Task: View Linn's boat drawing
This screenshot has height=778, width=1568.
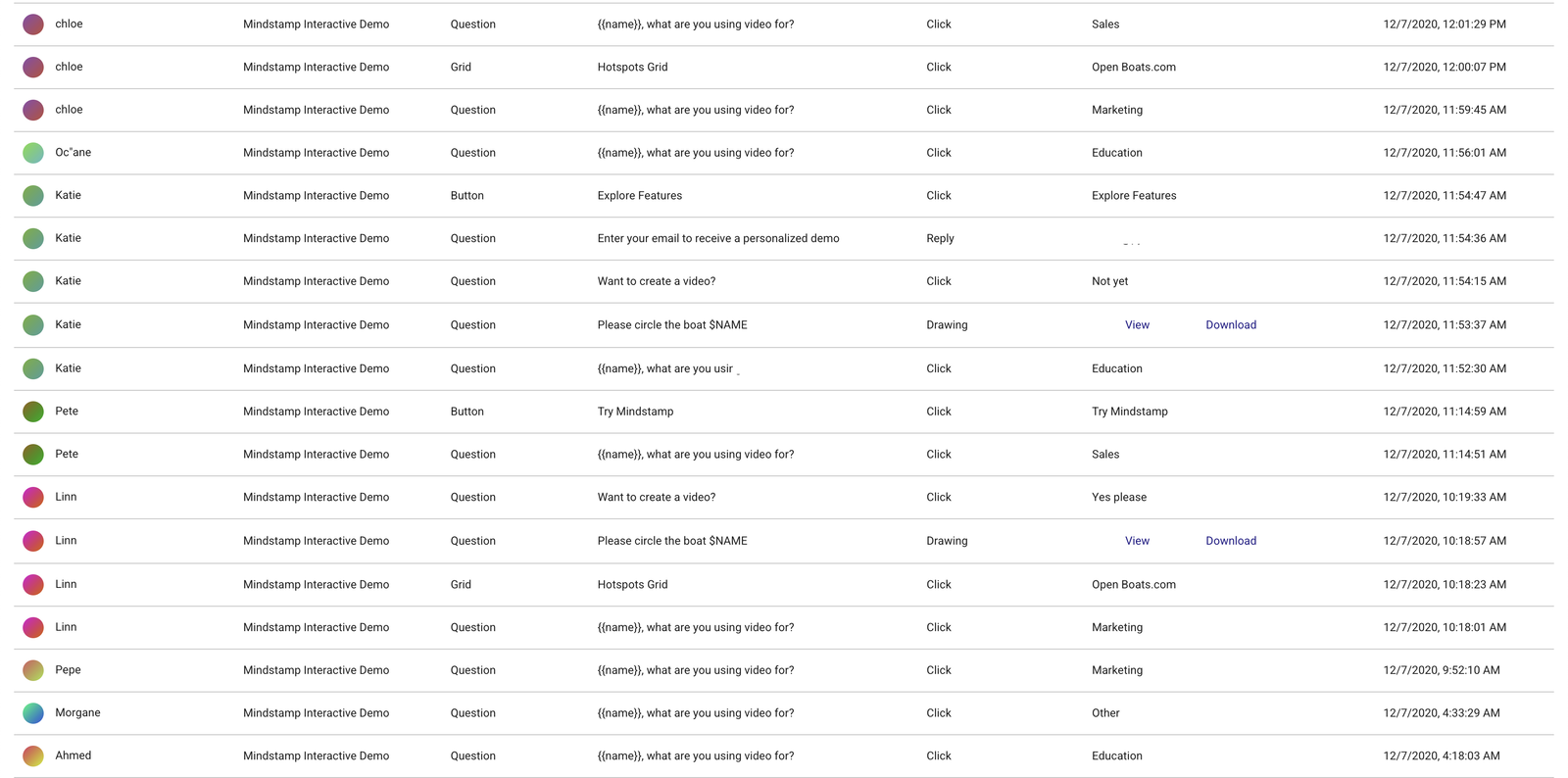Action: (1137, 541)
